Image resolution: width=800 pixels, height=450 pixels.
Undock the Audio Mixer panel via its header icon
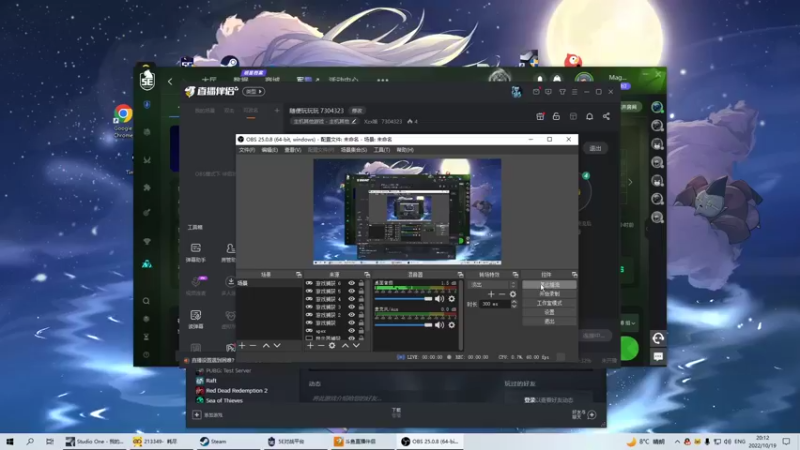click(x=460, y=274)
